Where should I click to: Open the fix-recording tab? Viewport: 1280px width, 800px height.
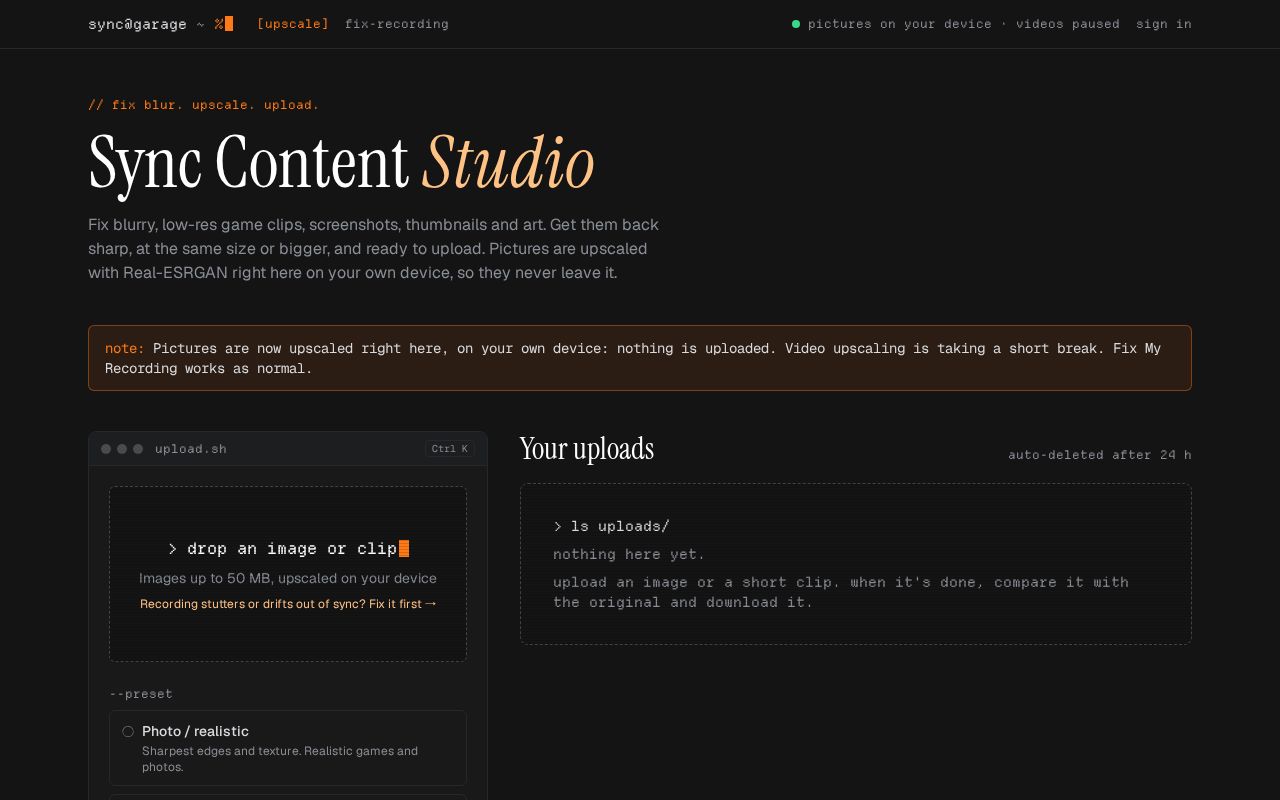[x=397, y=24]
